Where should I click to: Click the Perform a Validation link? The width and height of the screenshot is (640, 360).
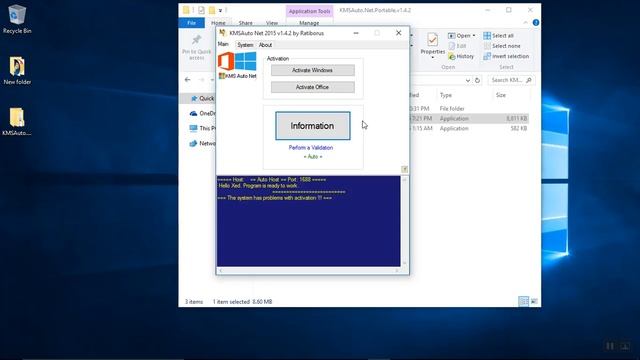[x=311, y=148]
